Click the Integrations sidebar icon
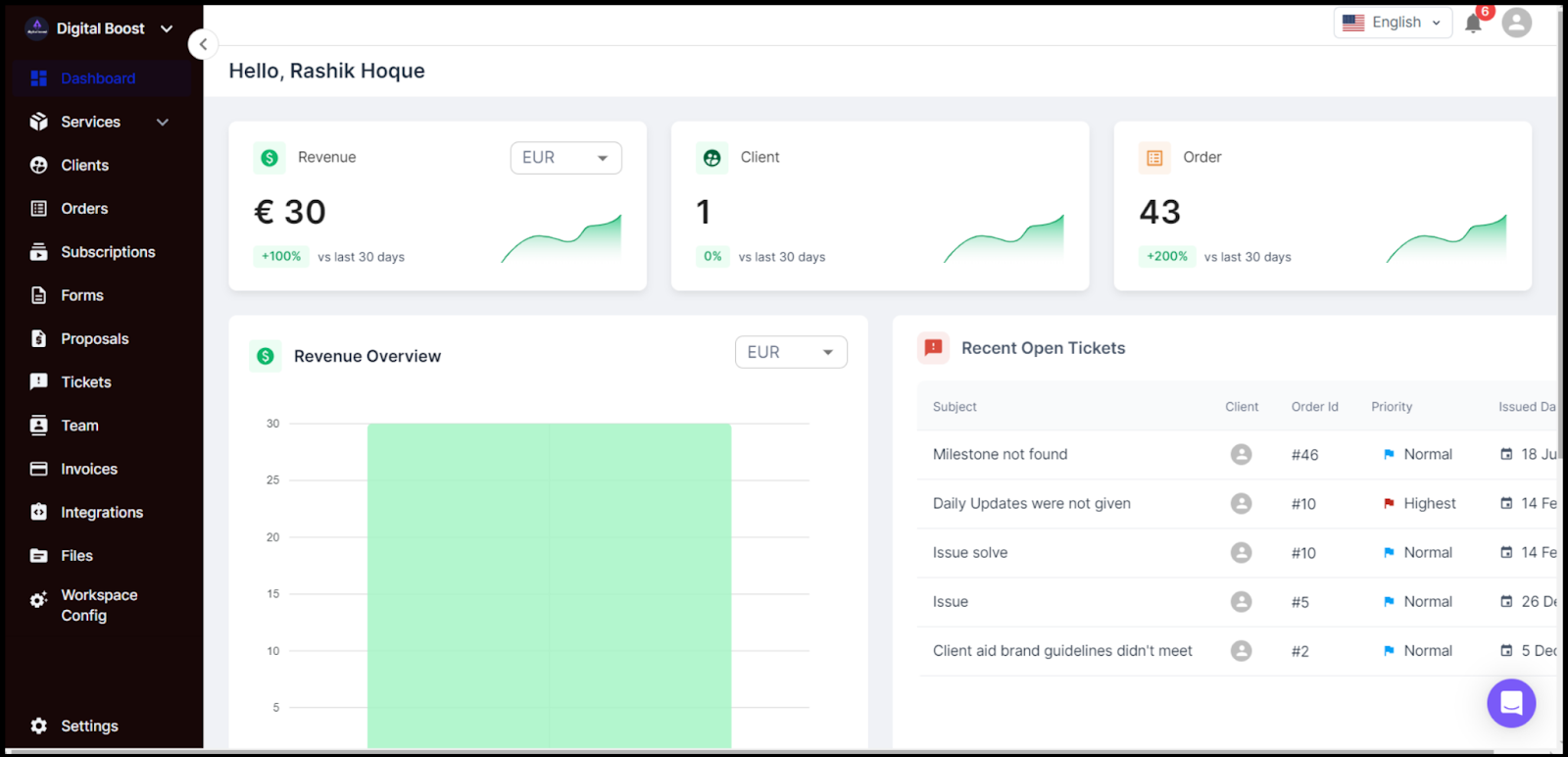The width and height of the screenshot is (1568, 757). tap(38, 512)
